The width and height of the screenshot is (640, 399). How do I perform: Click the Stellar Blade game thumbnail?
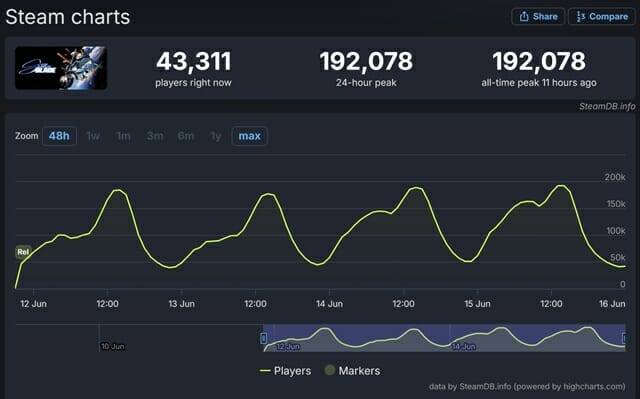pos(61,68)
